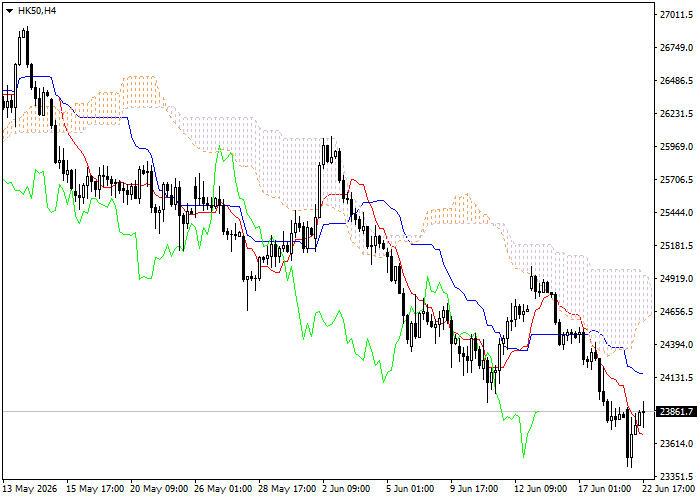Select the current price tag 23861.7
The image size is (700, 500).
(678, 411)
